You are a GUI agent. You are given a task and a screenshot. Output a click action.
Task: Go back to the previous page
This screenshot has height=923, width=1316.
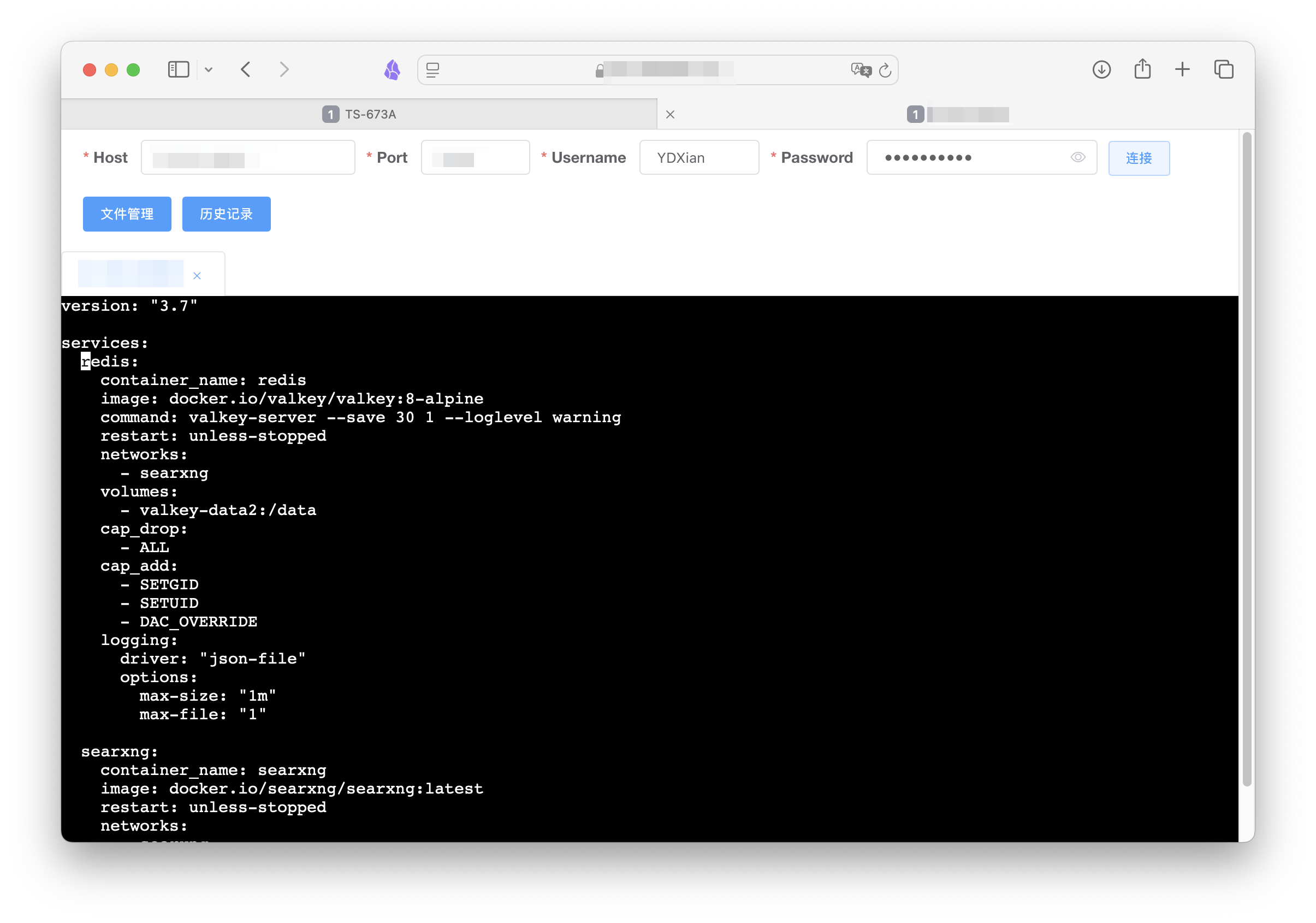click(x=245, y=70)
